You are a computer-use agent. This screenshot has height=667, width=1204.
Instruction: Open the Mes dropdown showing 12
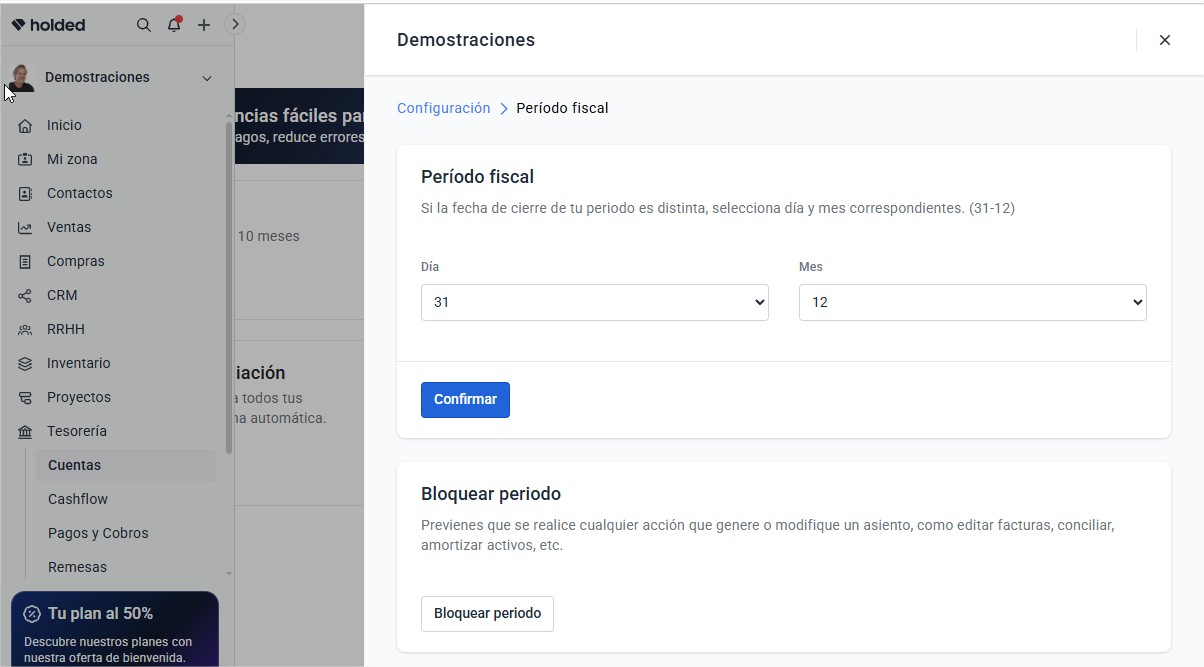972,301
